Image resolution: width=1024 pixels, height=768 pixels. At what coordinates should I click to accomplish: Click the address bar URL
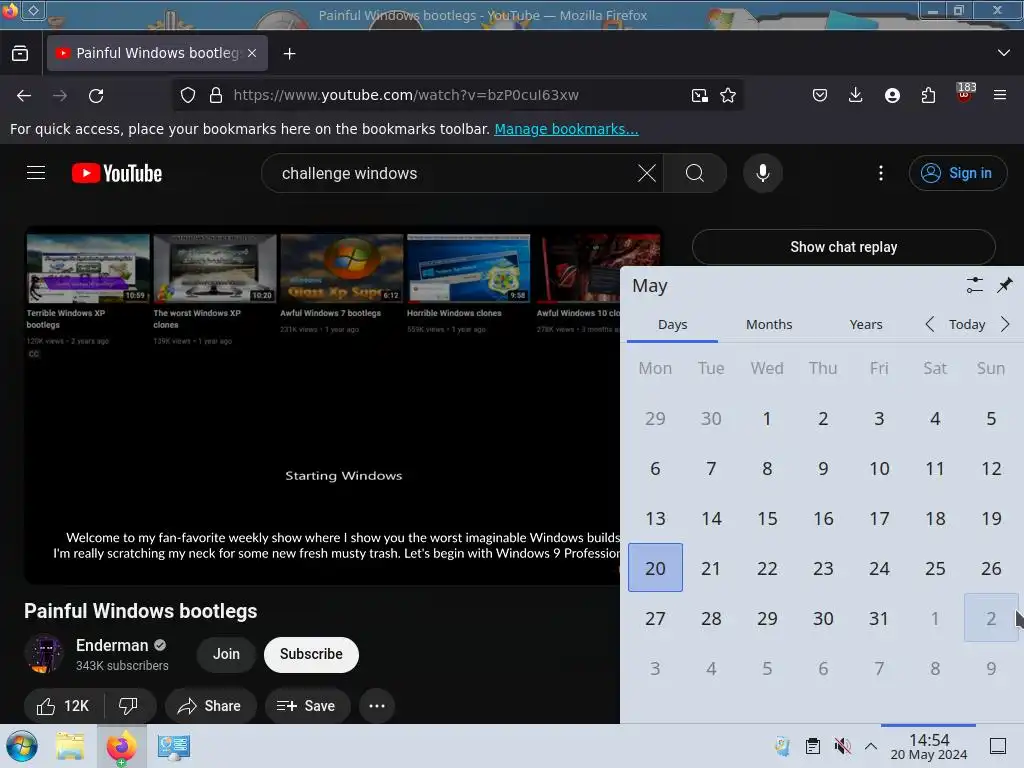click(x=406, y=95)
